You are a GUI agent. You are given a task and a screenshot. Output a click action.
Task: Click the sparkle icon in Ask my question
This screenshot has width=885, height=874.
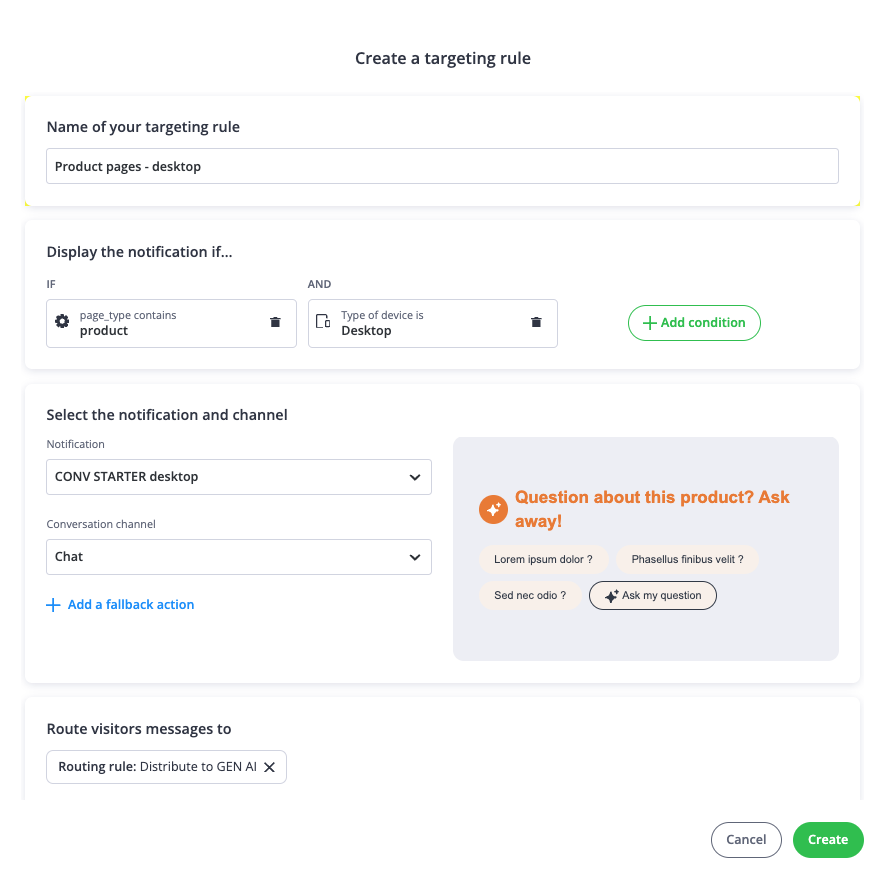click(x=611, y=596)
